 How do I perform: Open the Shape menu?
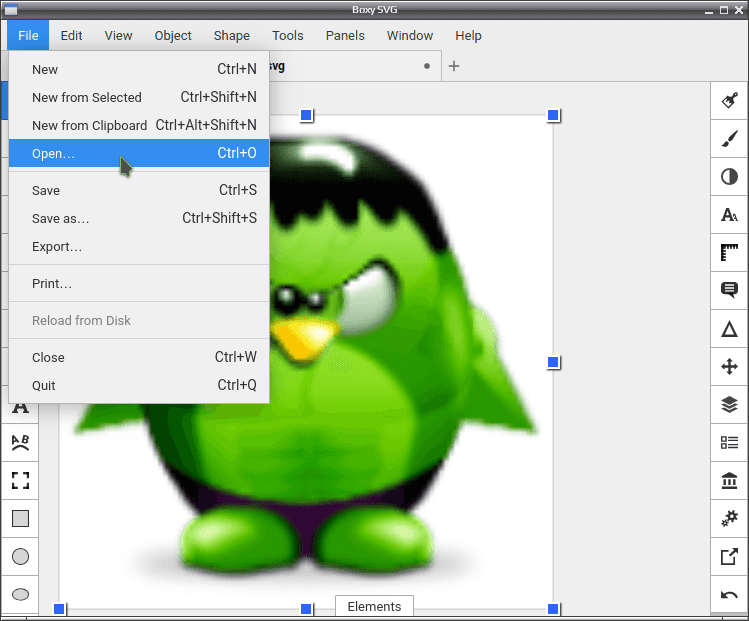point(232,35)
